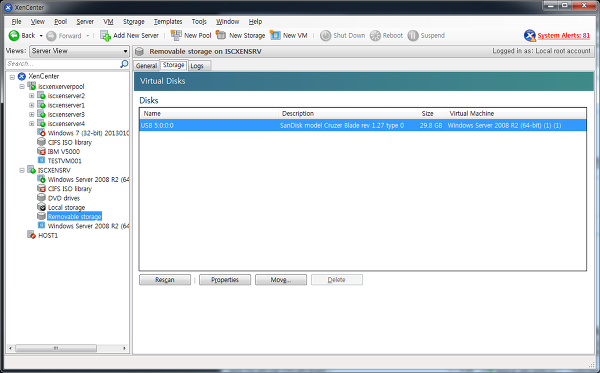600x373 pixels.
Task: Click the Forward arrow icon
Action: pyautogui.click(x=51, y=36)
